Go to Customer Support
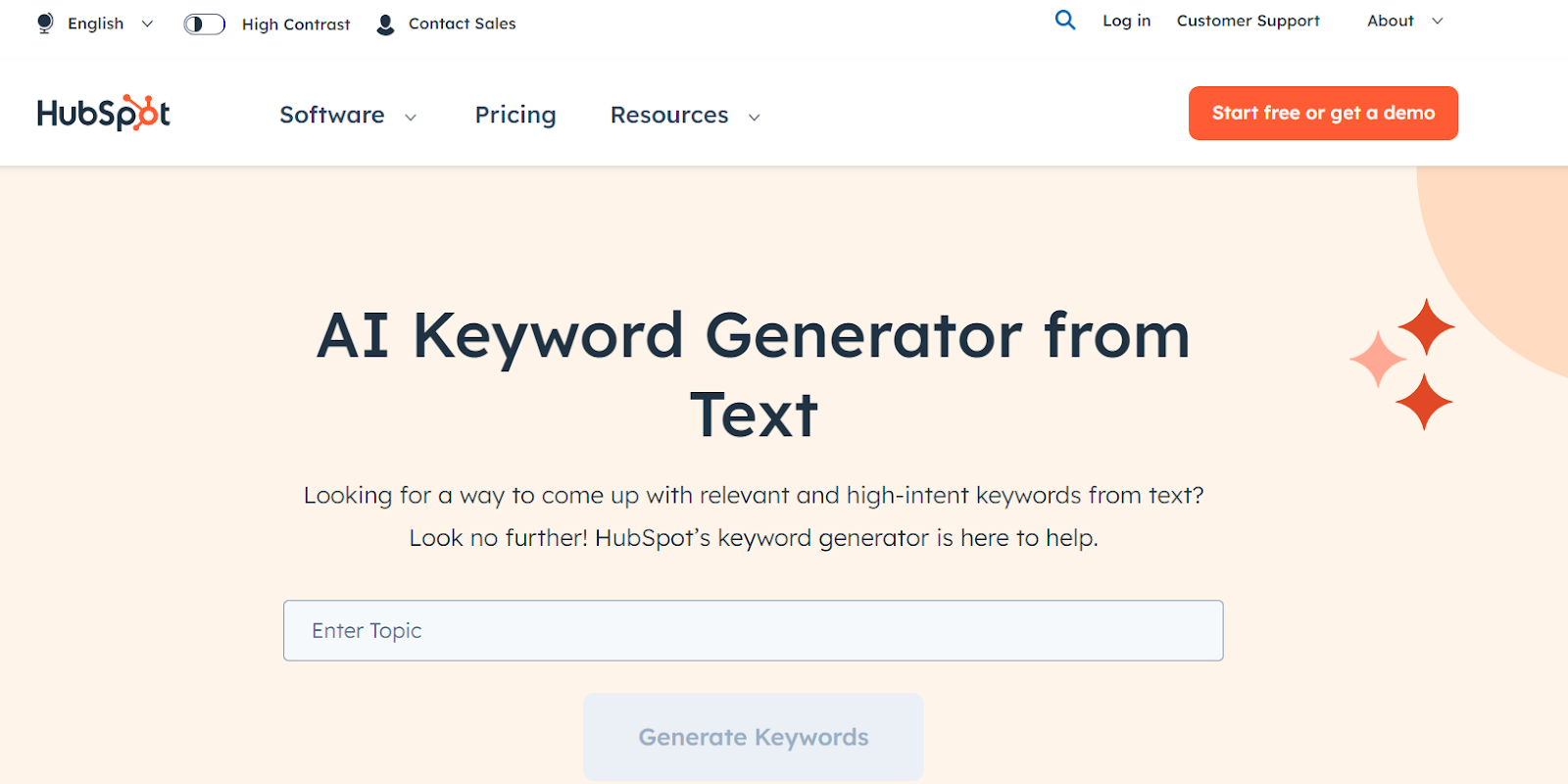Screen dimensions: 1568x784 pyautogui.click(x=1248, y=21)
